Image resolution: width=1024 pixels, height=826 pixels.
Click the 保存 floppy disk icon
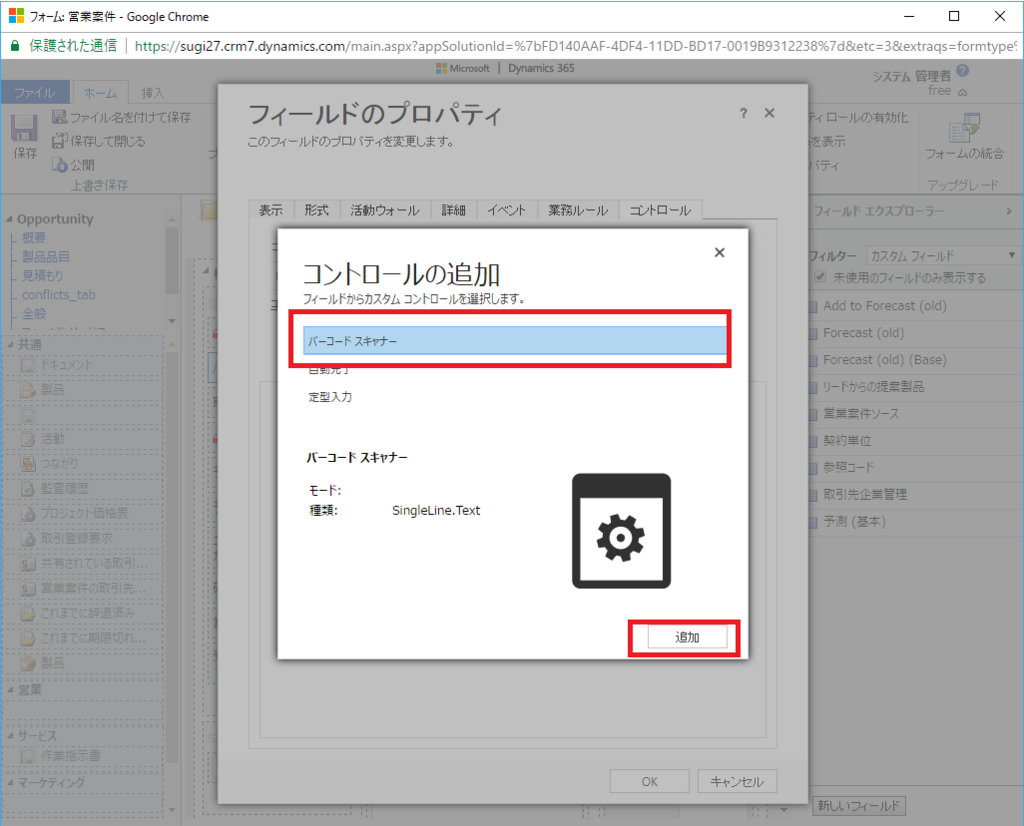24,127
